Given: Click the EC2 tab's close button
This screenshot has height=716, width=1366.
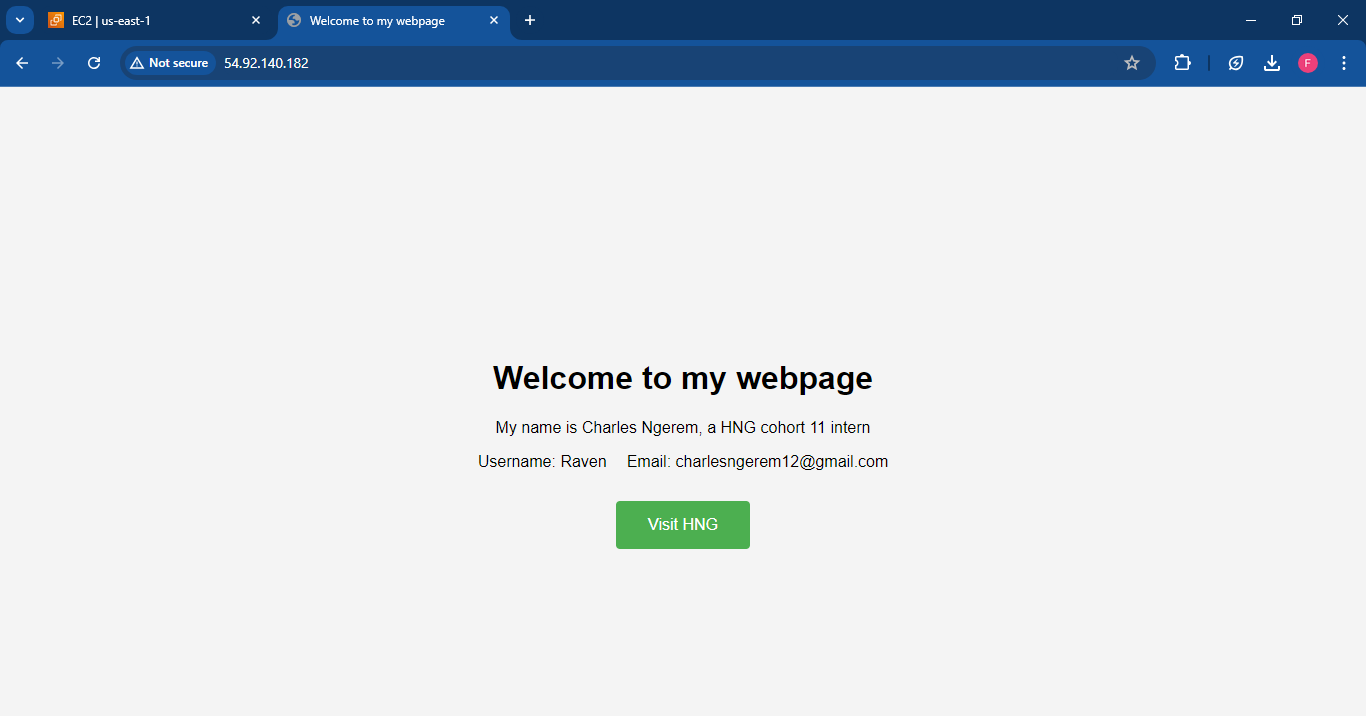Looking at the screenshot, I should [256, 19].
